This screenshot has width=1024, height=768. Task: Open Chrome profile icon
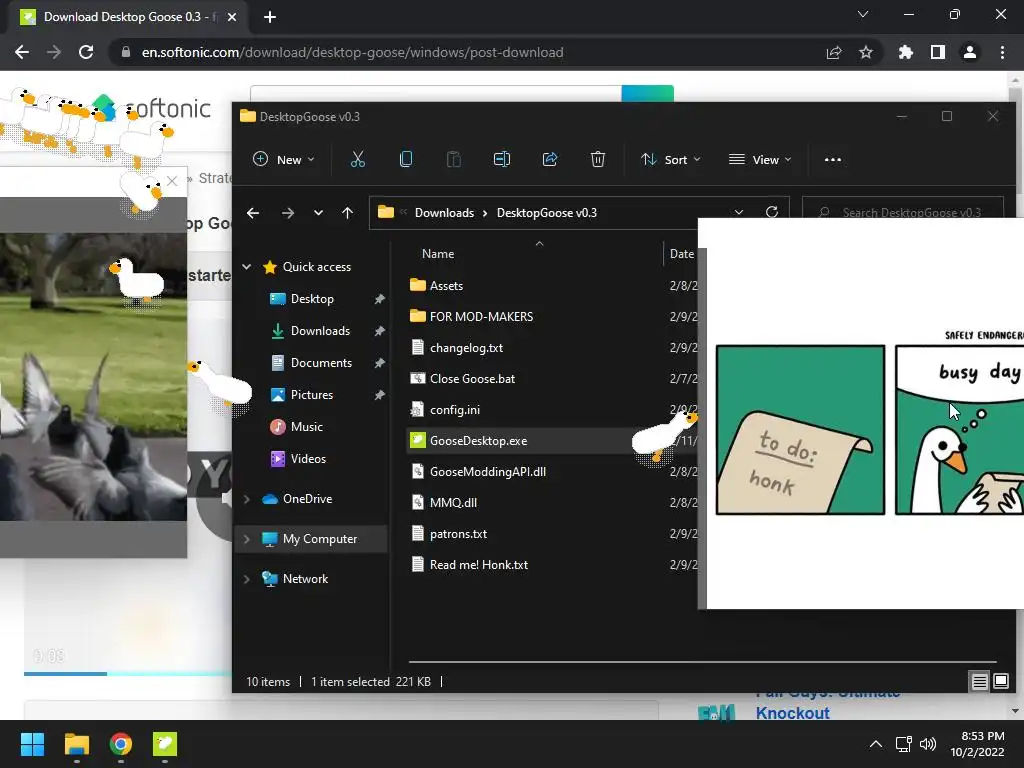(x=970, y=52)
